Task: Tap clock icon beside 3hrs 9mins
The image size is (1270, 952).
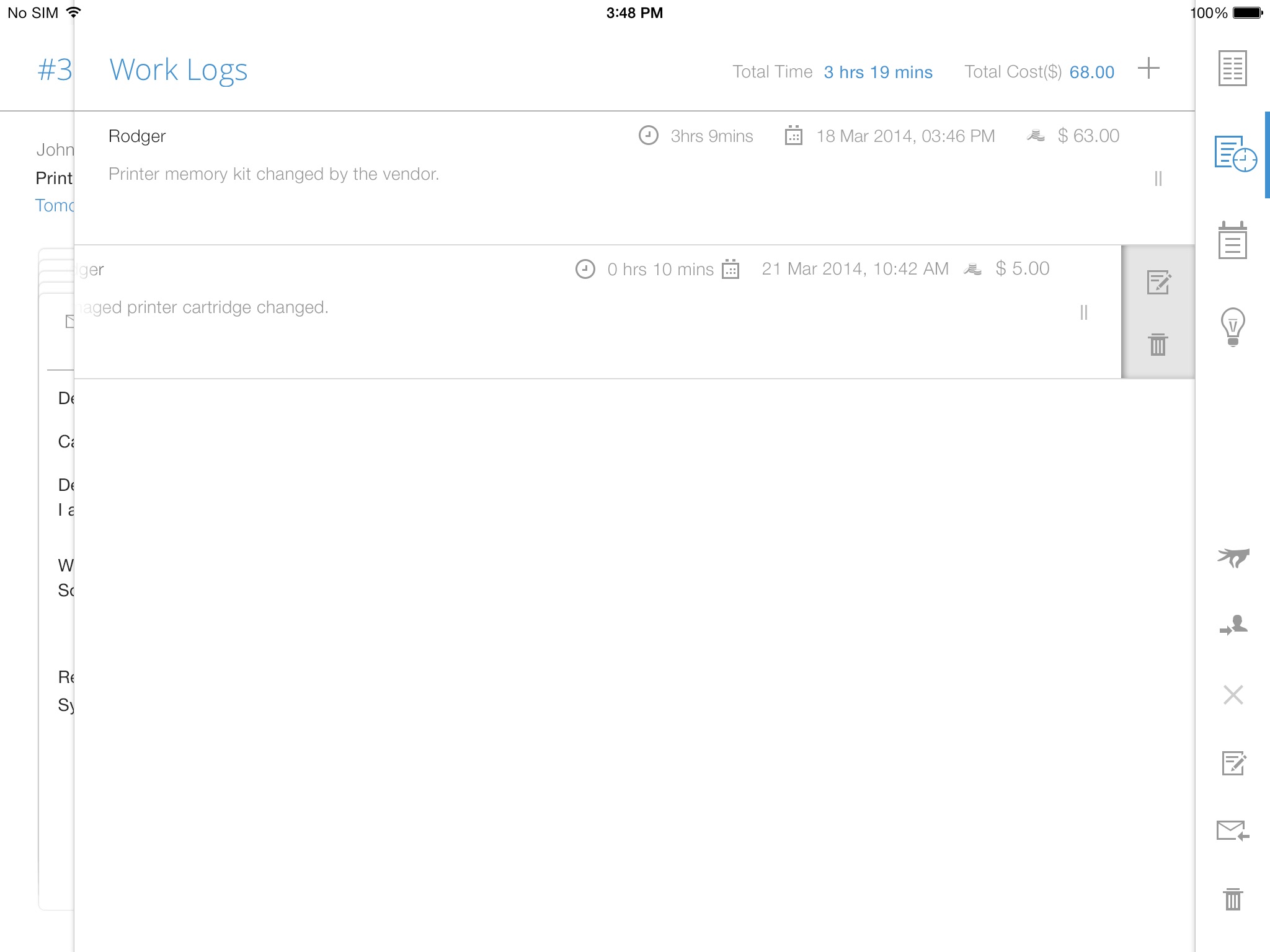Action: (648, 135)
